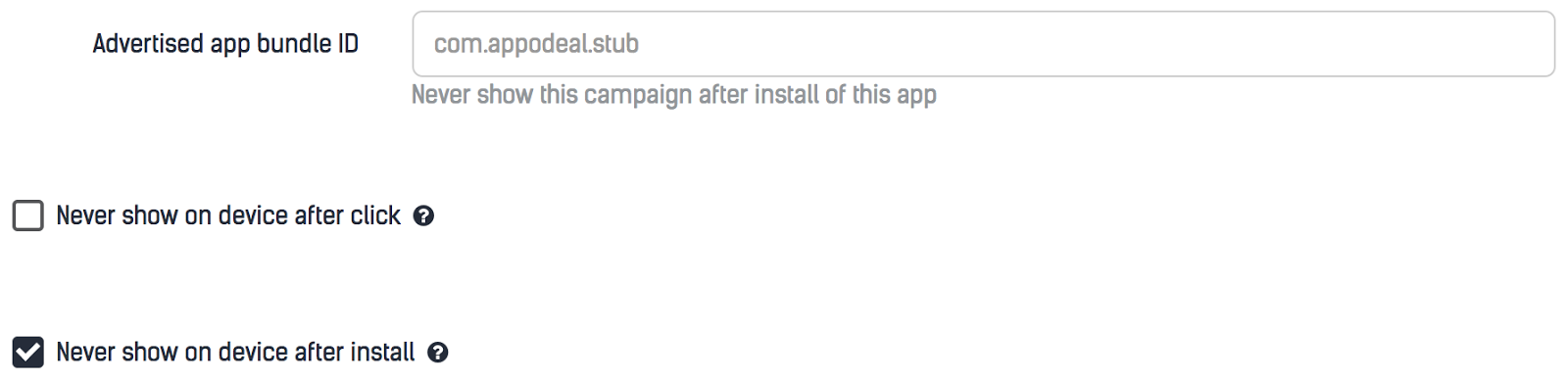Enable Never show on device after click
The image size is (1568, 382).
coord(27,215)
